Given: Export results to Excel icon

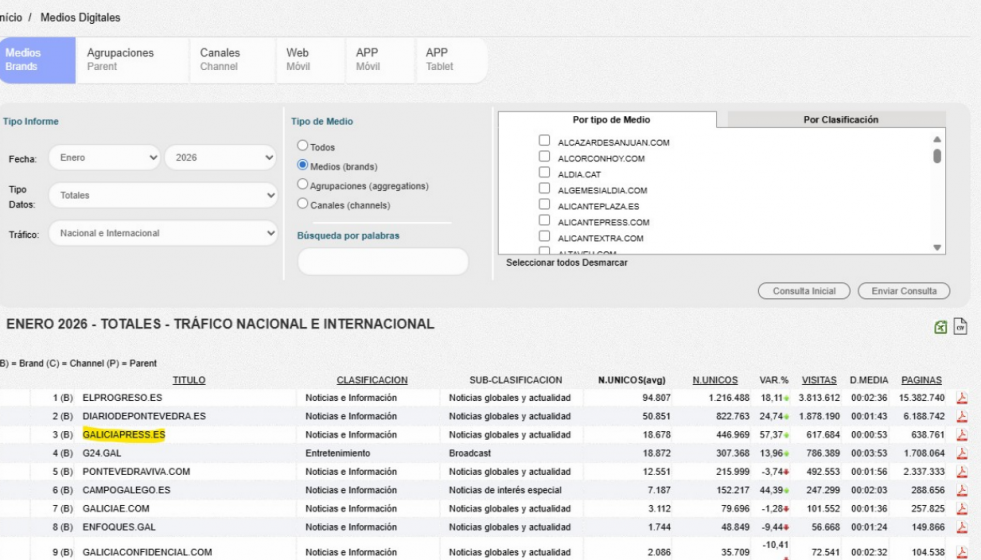Looking at the screenshot, I should point(942,325).
